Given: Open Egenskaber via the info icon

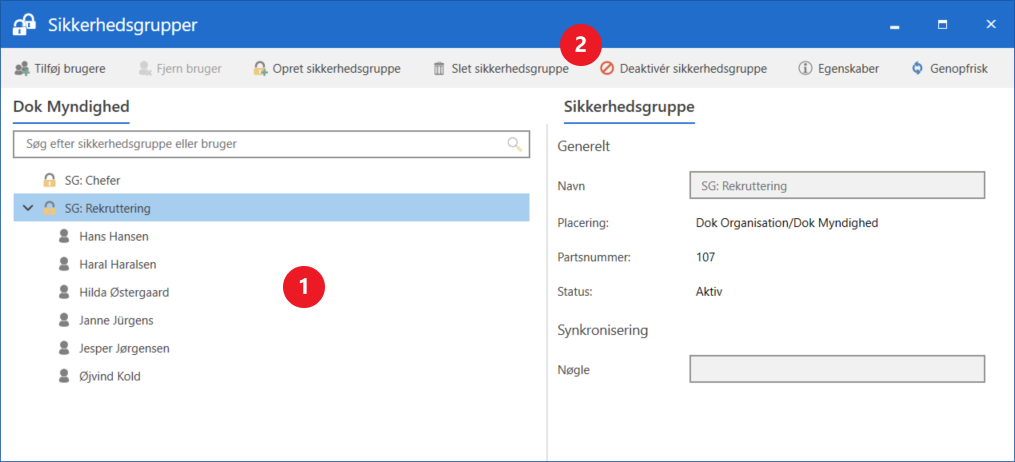Looking at the screenshot, I should click(x=805, y=69).
